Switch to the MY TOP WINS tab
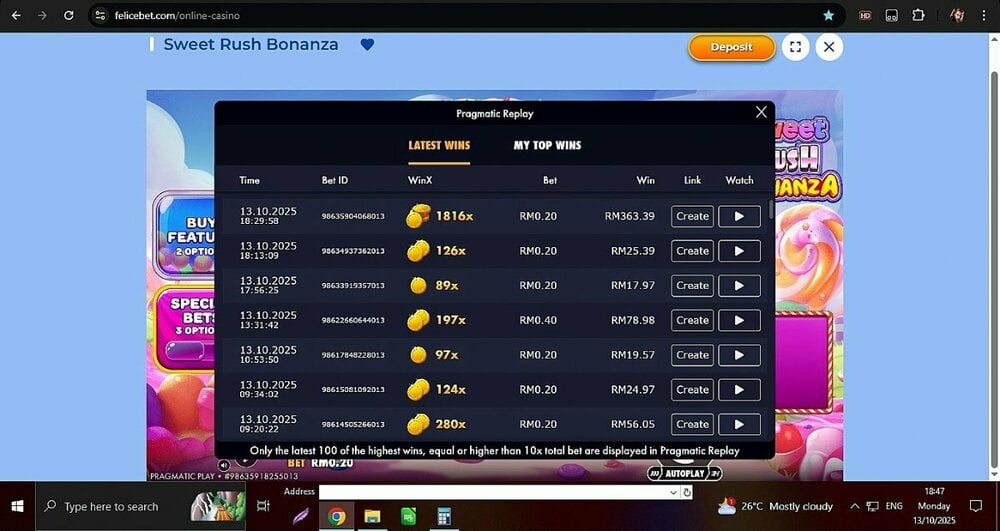This screenshot has width=1000, height=531. (547, 145)
